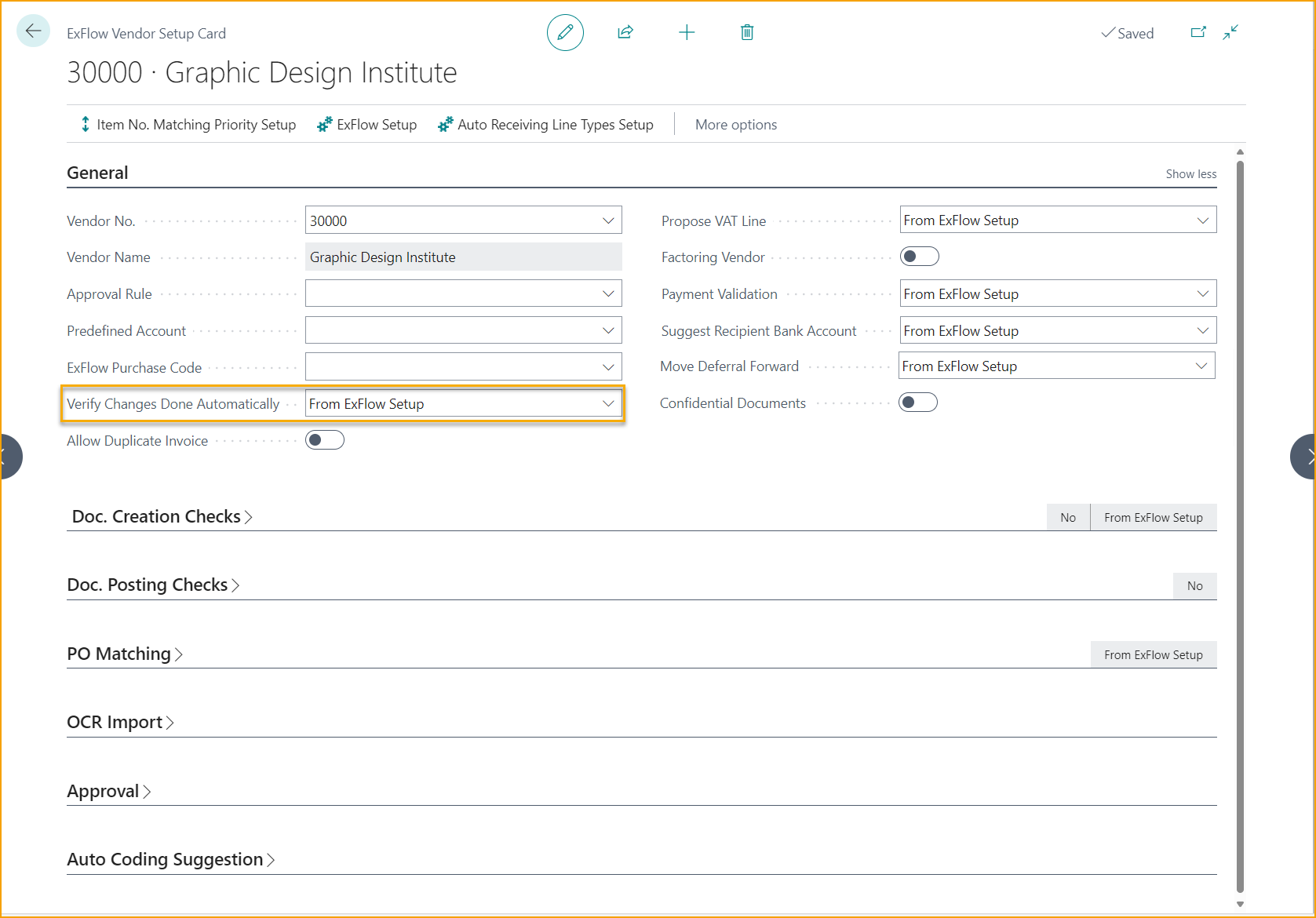Collapse the page with the shrink arrows icon
Image resolution: width=1316 pixels, height=918 pixels.
tap(1230, 32)
